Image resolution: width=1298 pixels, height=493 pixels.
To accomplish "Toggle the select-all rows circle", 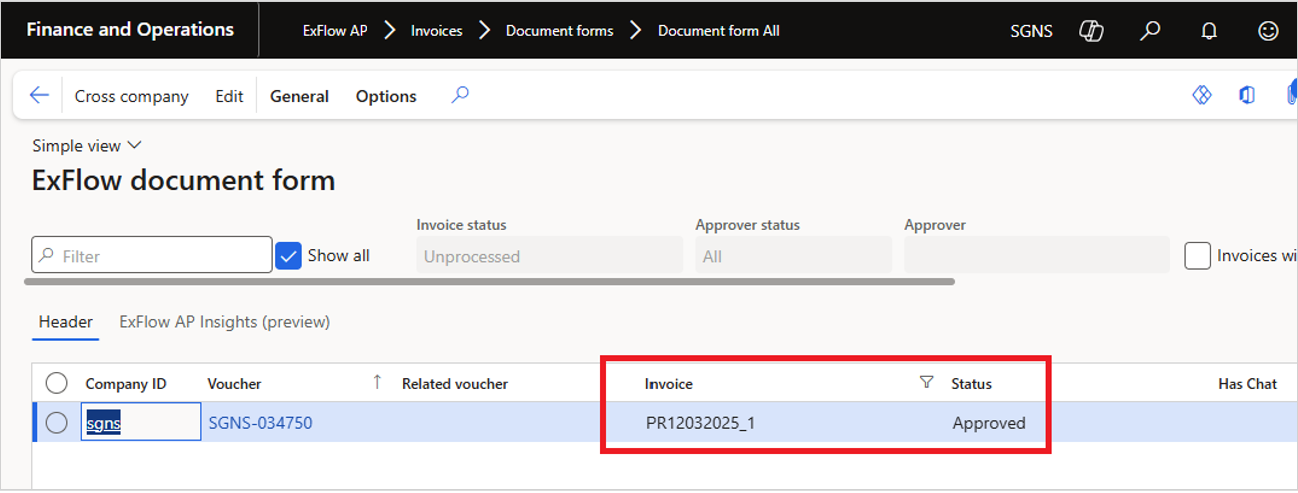I will point(57,383).
